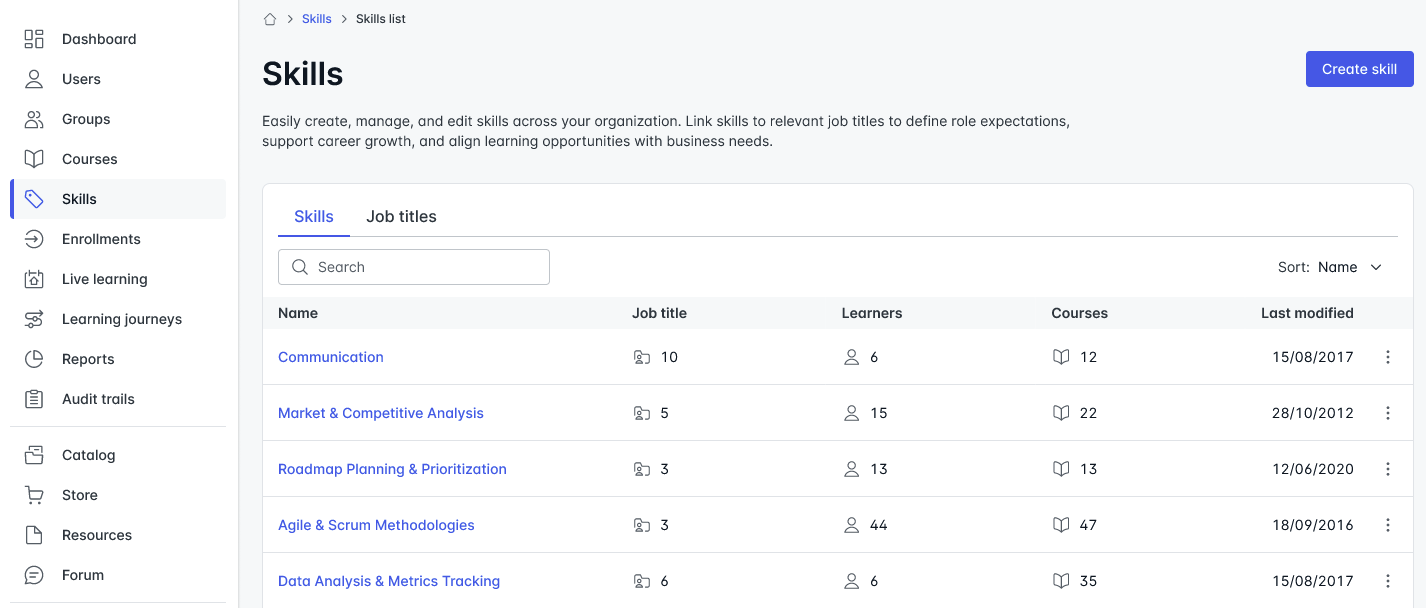This screenshot has width=1426, height=608.
Task: Click the Audit trails clipboard icon
Action: (x=34, y=399)
